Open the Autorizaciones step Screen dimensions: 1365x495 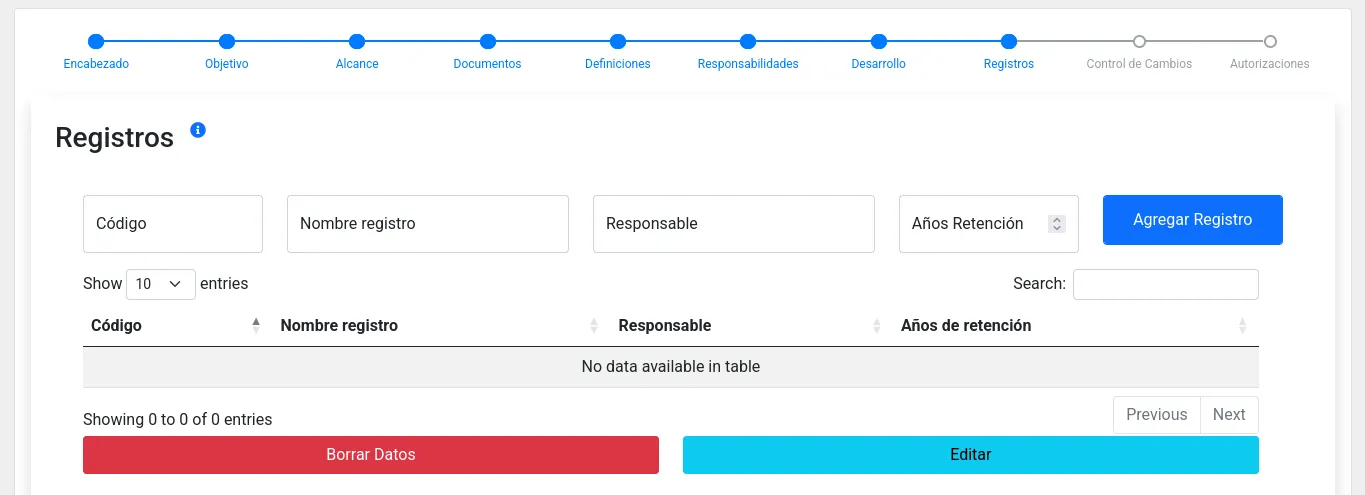pyautogui.click(x=1269, y=42)
